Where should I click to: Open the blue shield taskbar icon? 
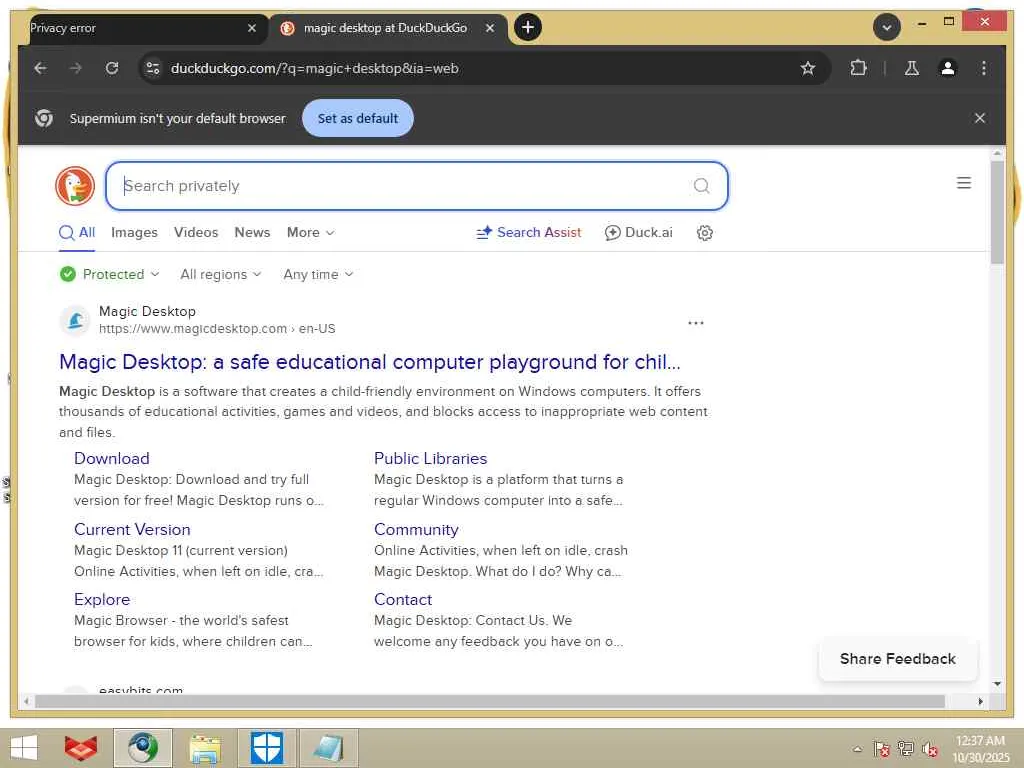point(267,748)
